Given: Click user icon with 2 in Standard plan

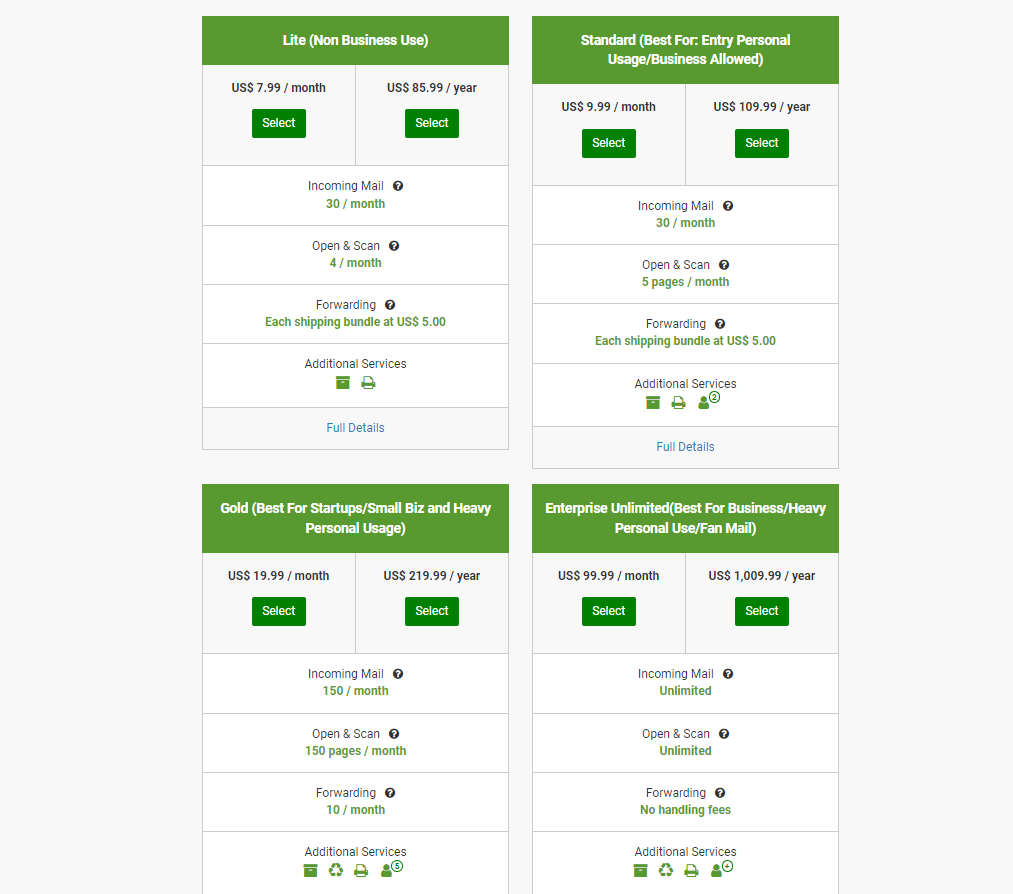Looking at the screenshot, I should pos(709,400).
